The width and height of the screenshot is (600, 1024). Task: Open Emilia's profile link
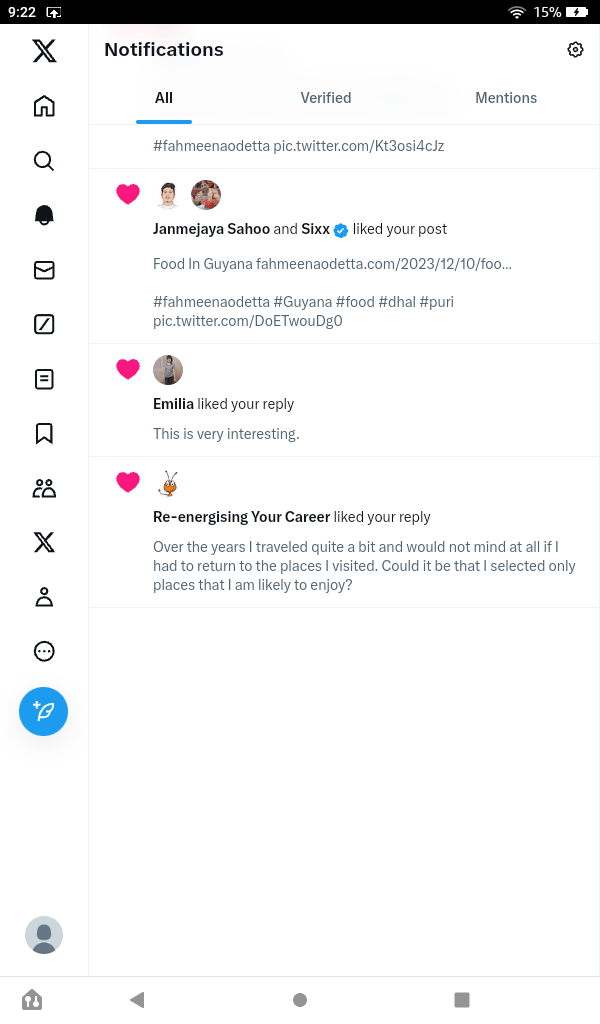click(173, 404)
